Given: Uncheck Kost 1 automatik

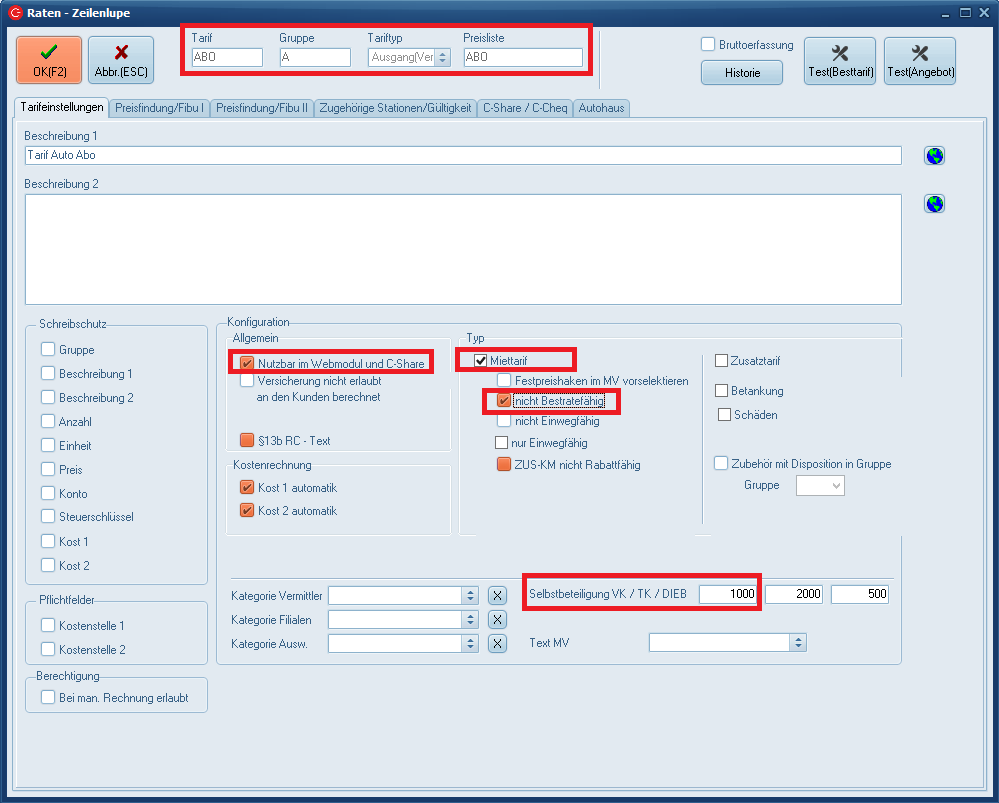Looking at the screenshot, I should coord(247,488).
